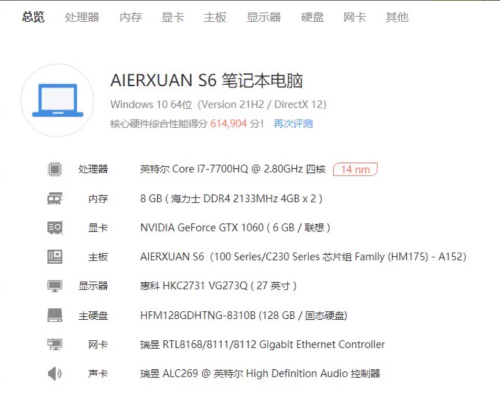Click the 显卡 row label
This screenshot has height=393, width=500.
(98, 228)
